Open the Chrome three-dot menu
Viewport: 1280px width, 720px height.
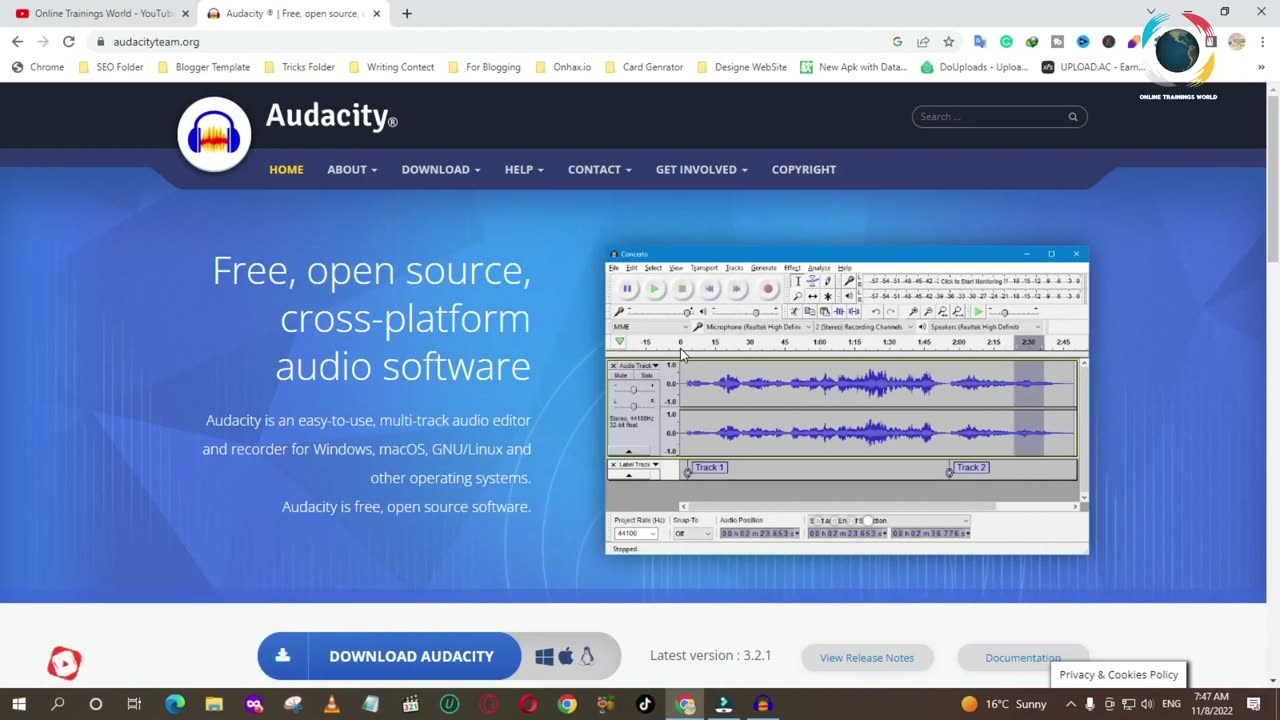pyautogui.click(x=1262, y=42)
